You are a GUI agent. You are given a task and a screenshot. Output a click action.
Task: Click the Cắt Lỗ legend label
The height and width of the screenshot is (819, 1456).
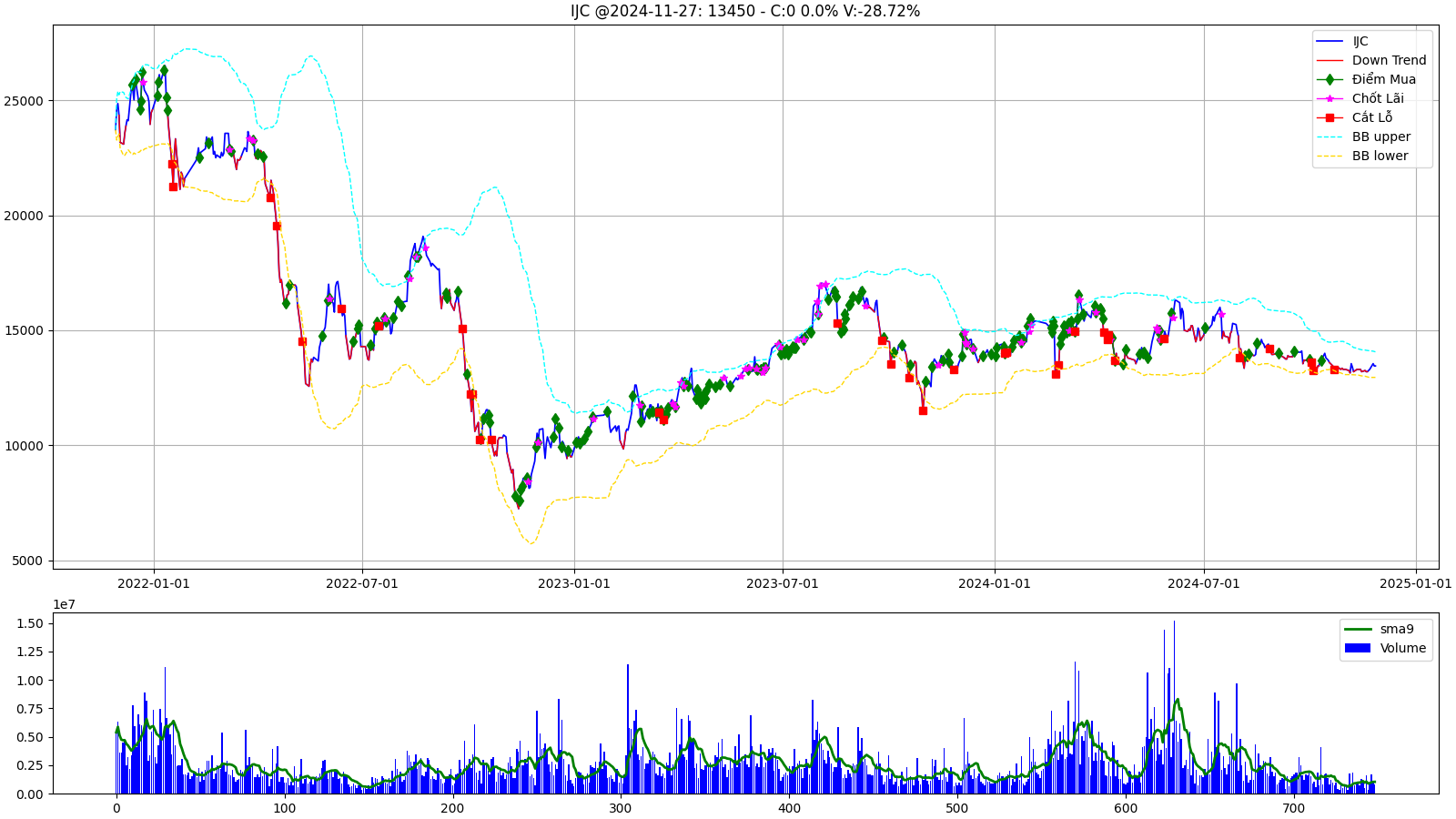tap(1371, 117)
